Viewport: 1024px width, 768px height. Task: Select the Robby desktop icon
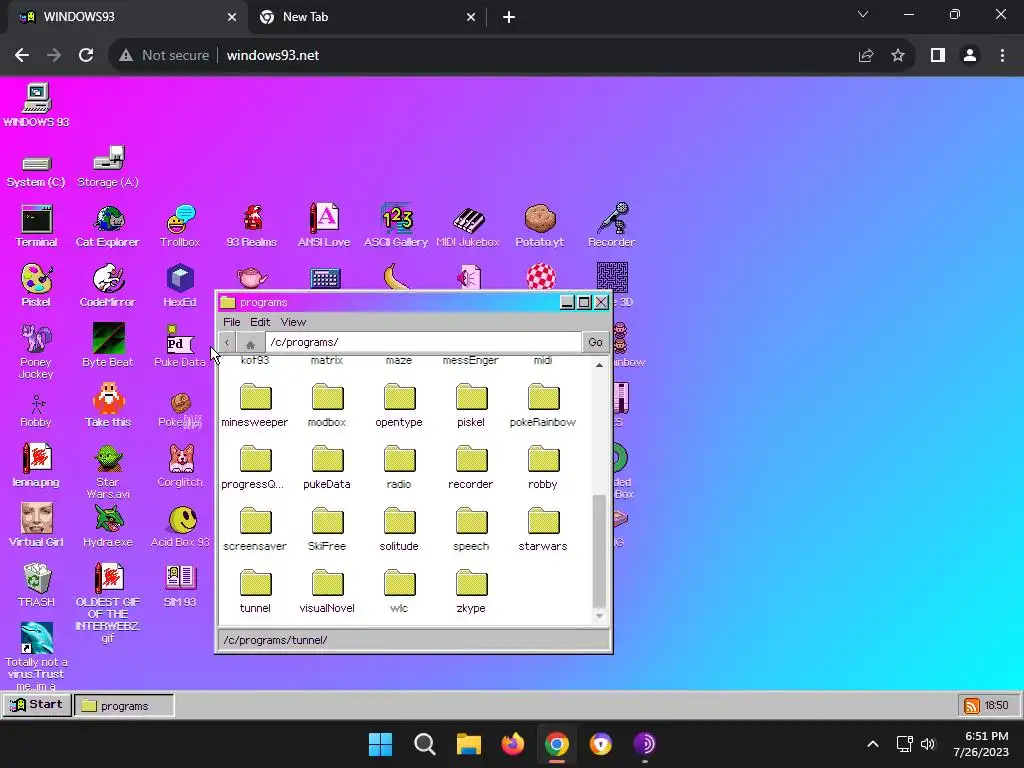tap(37, 411)
